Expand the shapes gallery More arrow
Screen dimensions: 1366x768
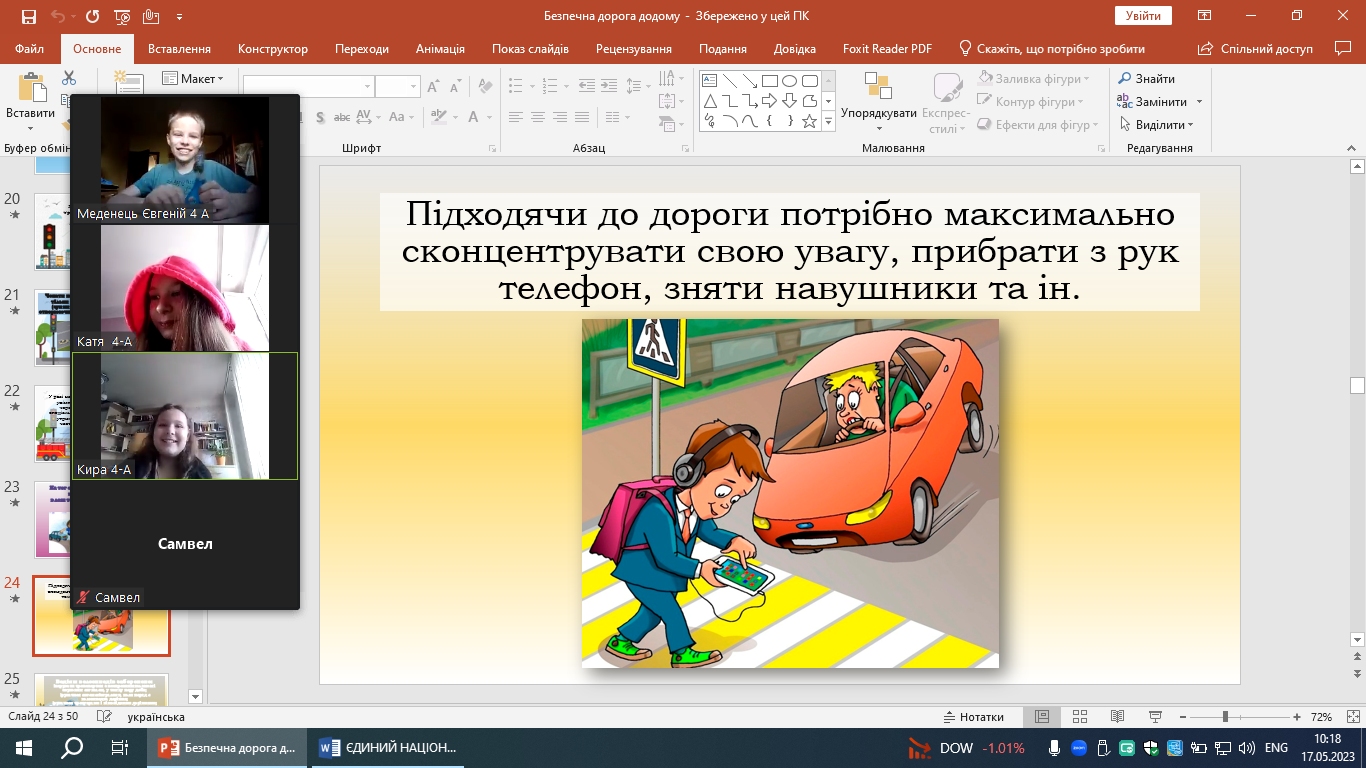[828, 121]
